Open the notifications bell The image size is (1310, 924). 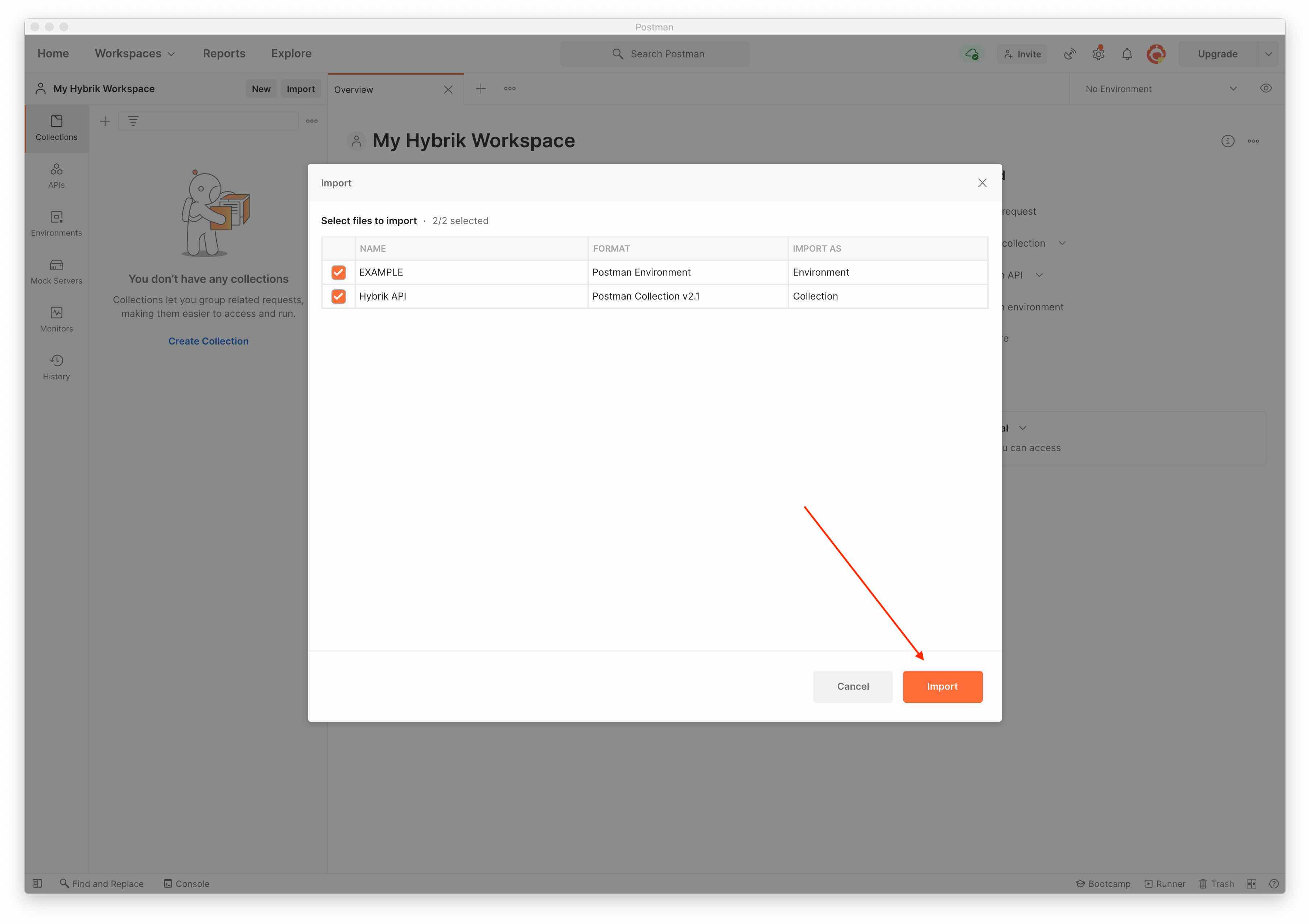[1127, 54]
